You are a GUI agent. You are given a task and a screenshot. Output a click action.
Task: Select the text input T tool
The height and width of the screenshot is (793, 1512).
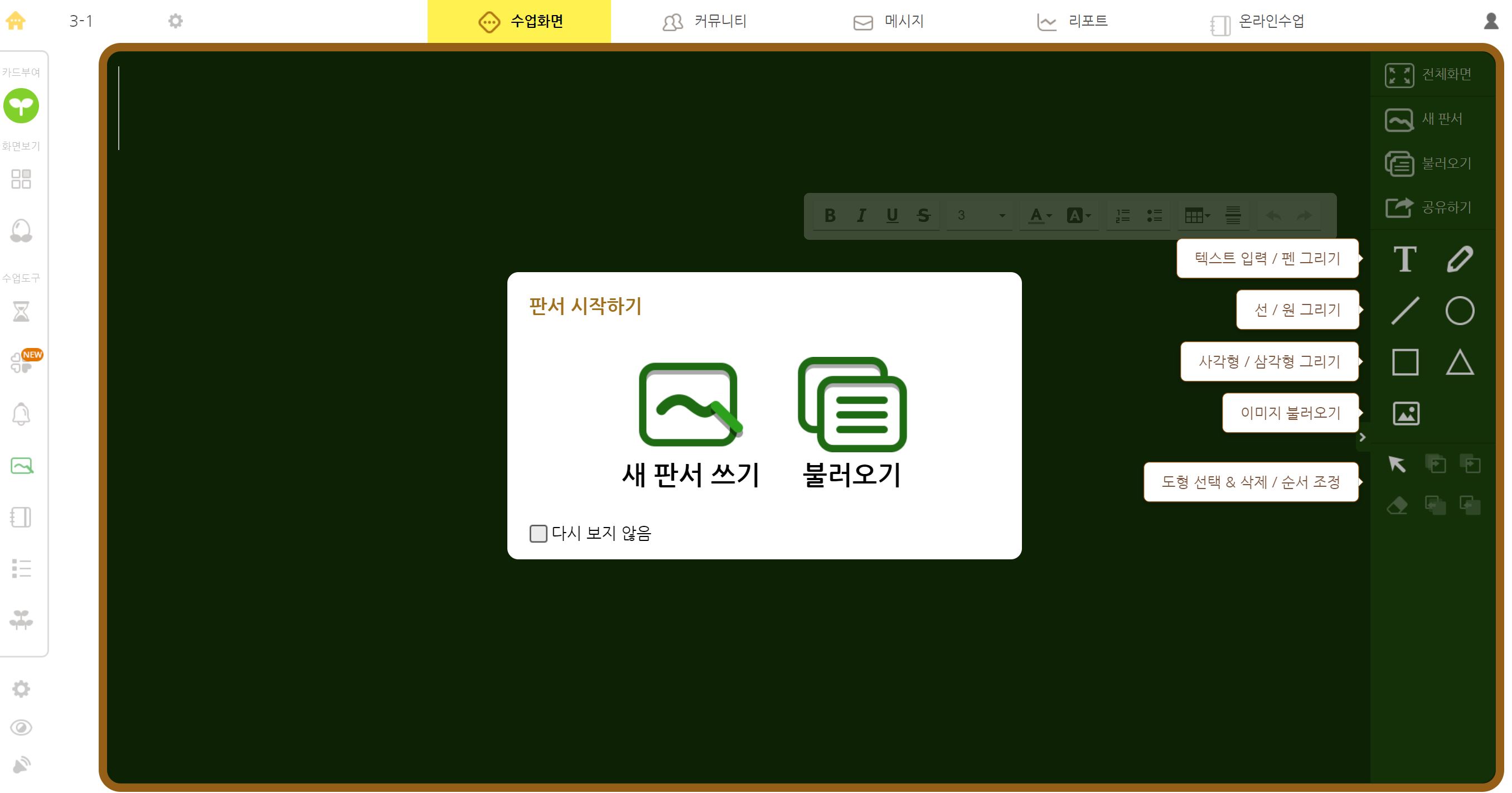[x=1404, y=259]
